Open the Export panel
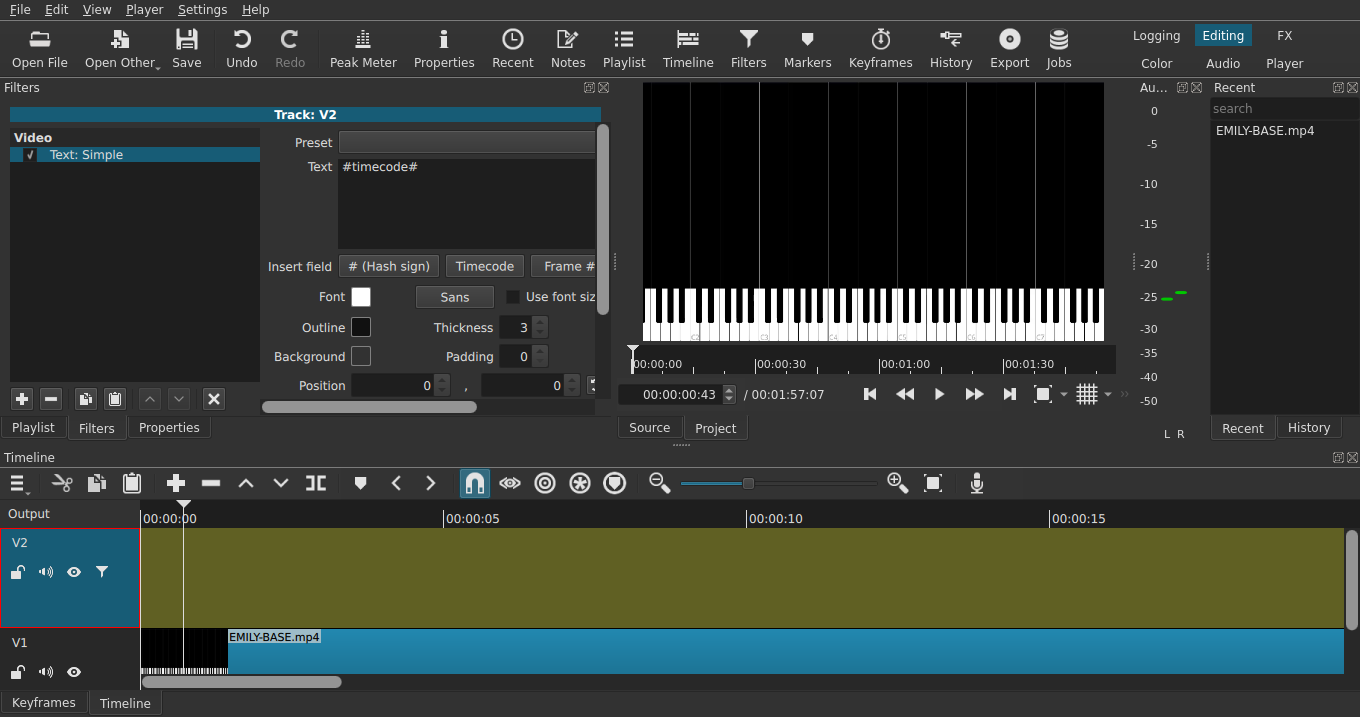 point(1009,48)
